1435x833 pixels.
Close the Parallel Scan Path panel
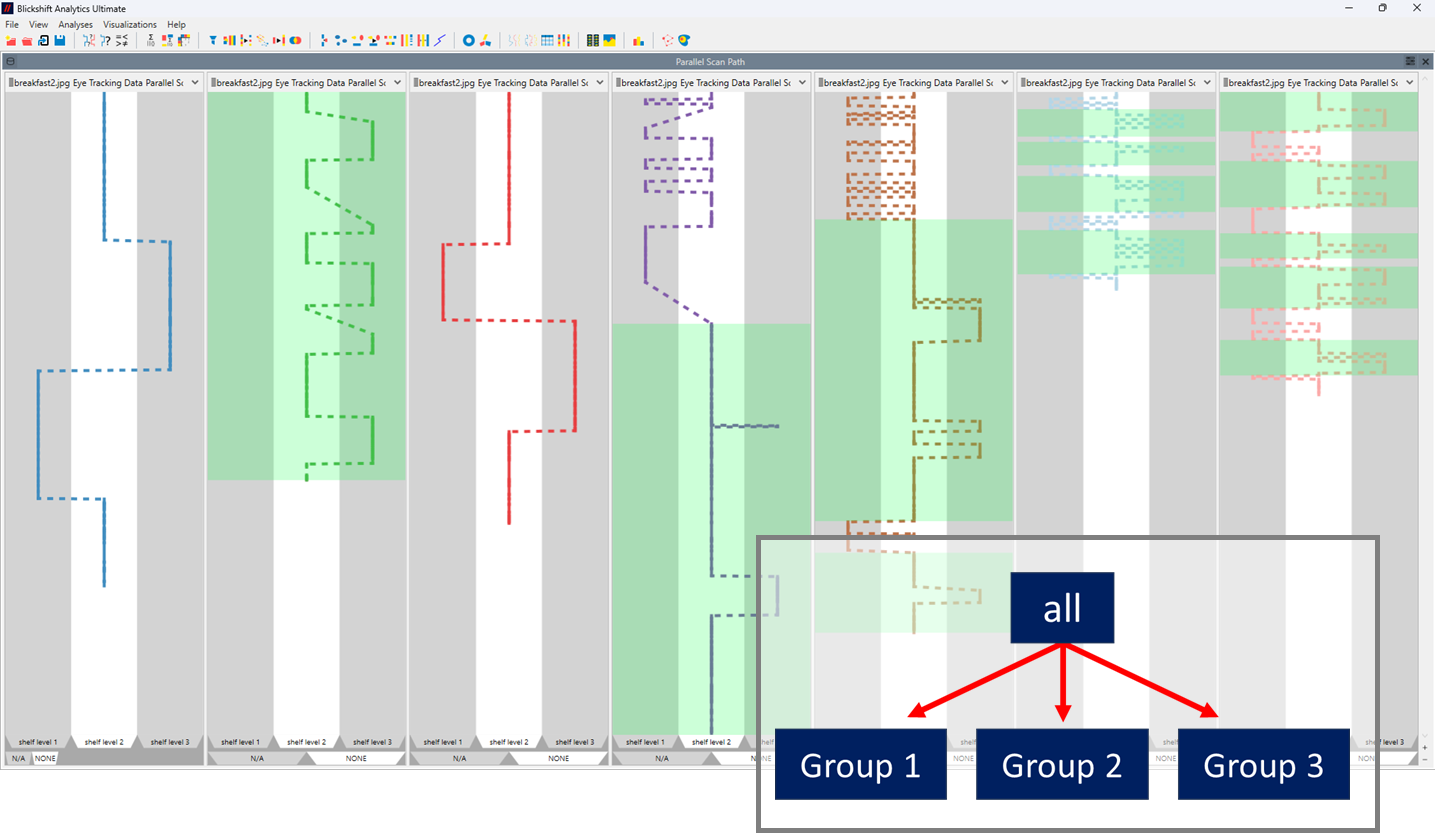(1426, 62)
